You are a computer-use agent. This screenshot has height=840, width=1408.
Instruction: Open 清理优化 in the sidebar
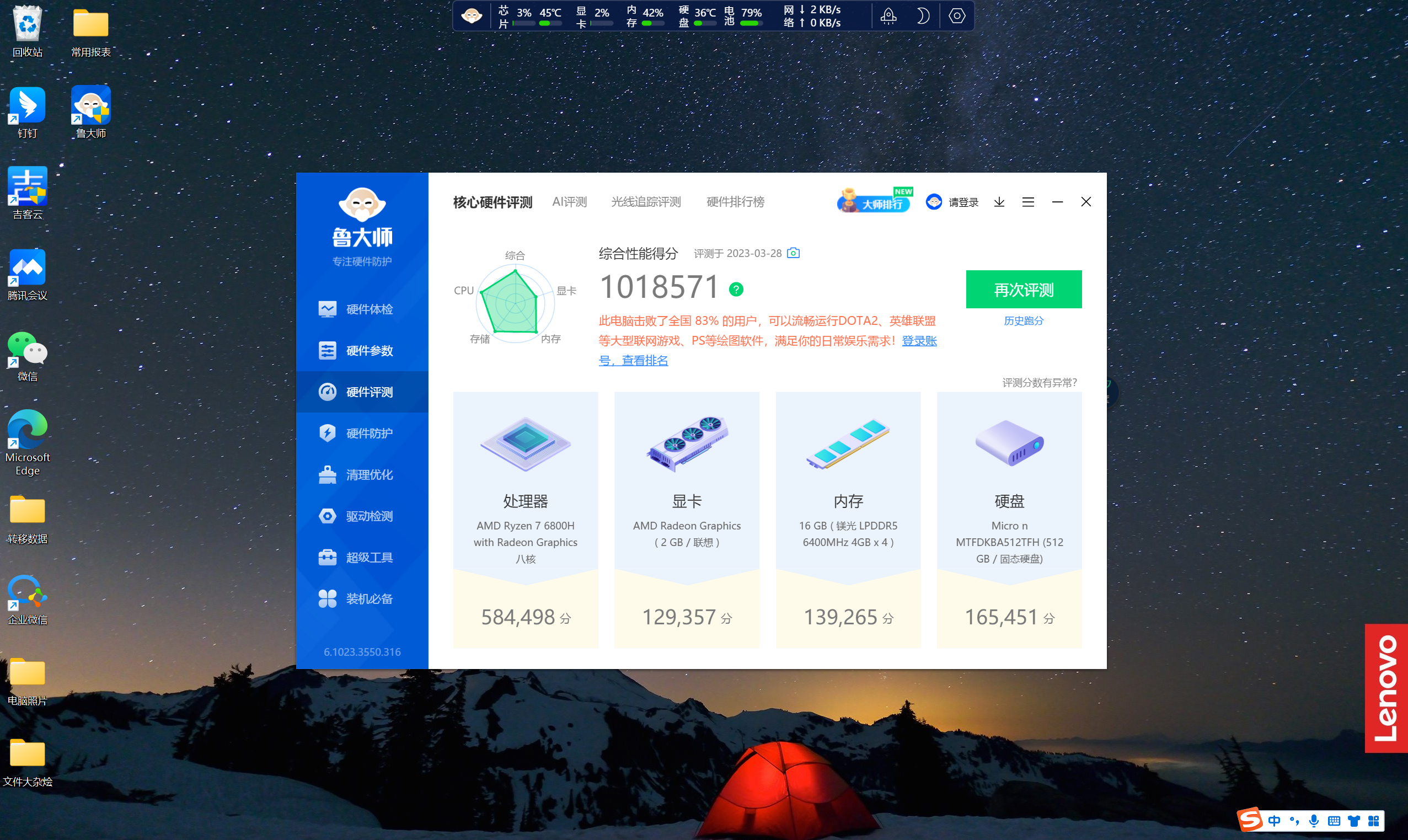point(362,474)
